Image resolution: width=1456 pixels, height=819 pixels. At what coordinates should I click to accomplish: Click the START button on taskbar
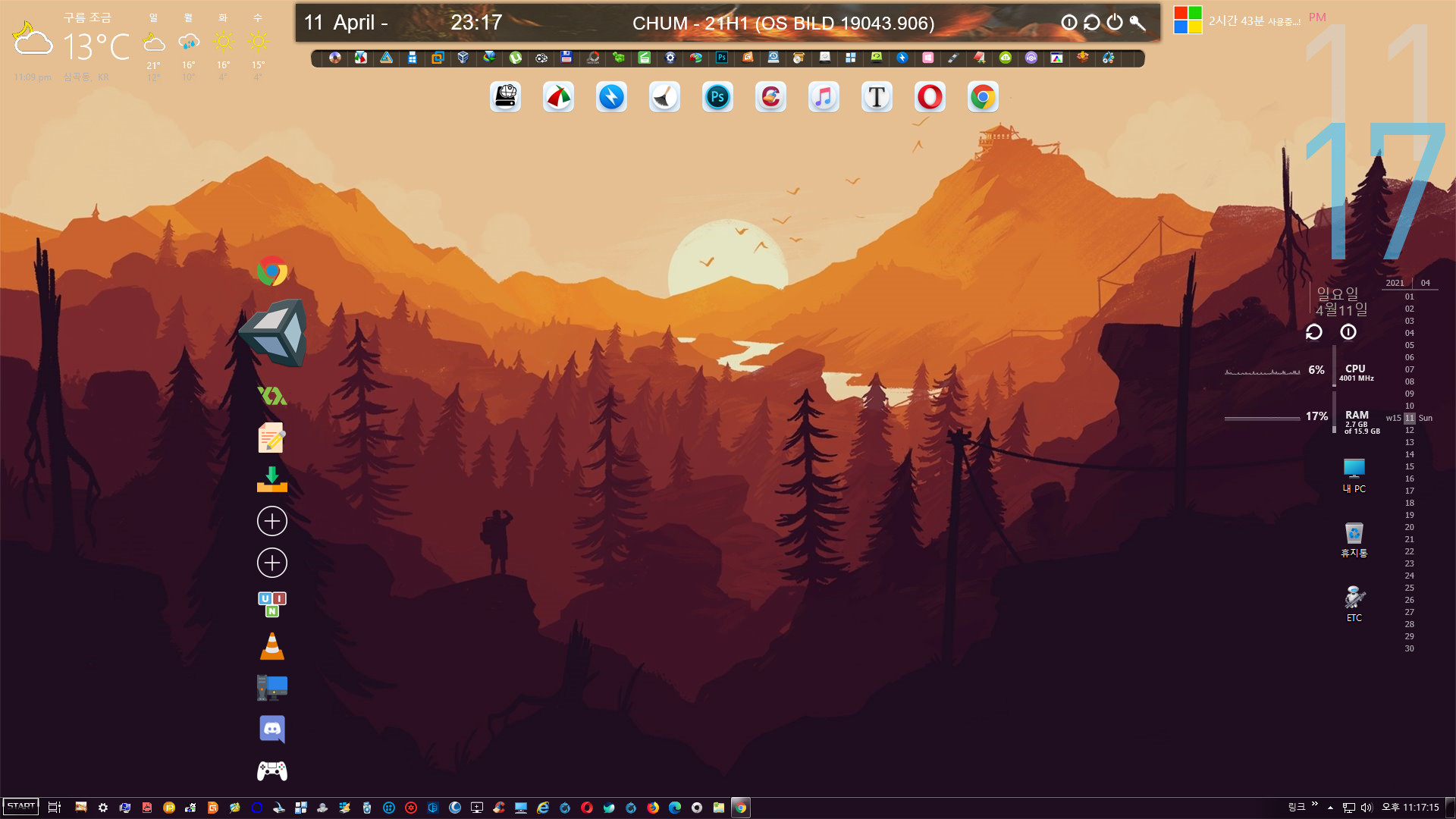pos(21,807)
